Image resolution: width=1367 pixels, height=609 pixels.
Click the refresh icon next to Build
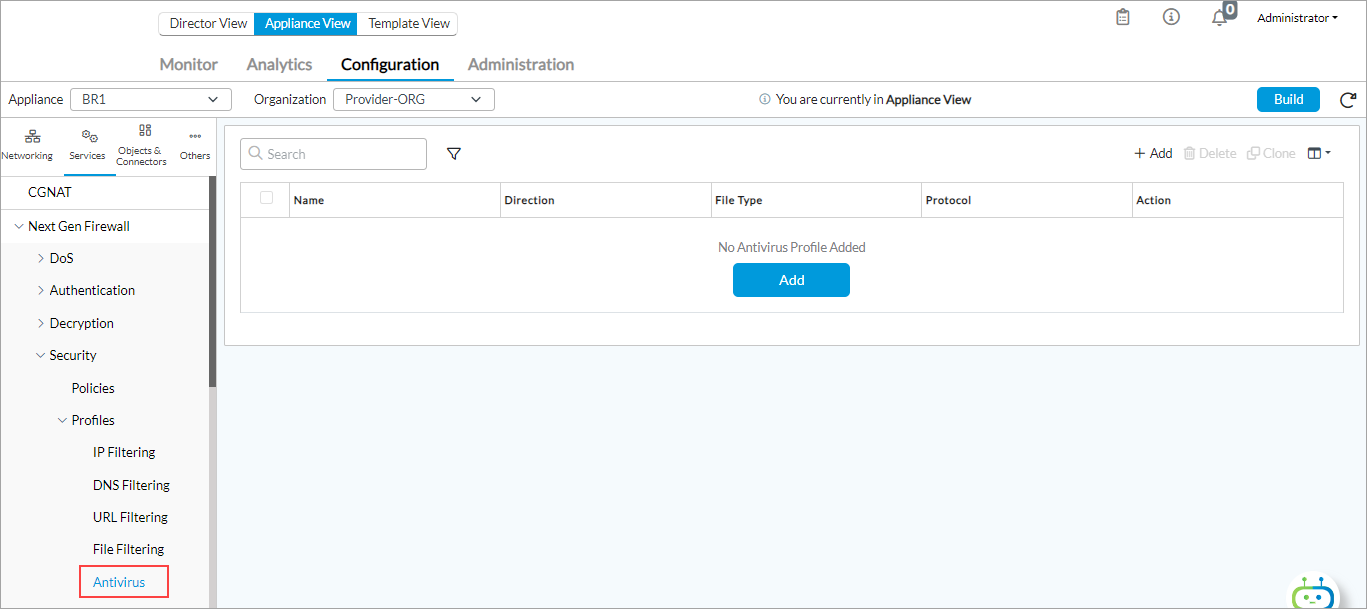tap(1348, 99)
